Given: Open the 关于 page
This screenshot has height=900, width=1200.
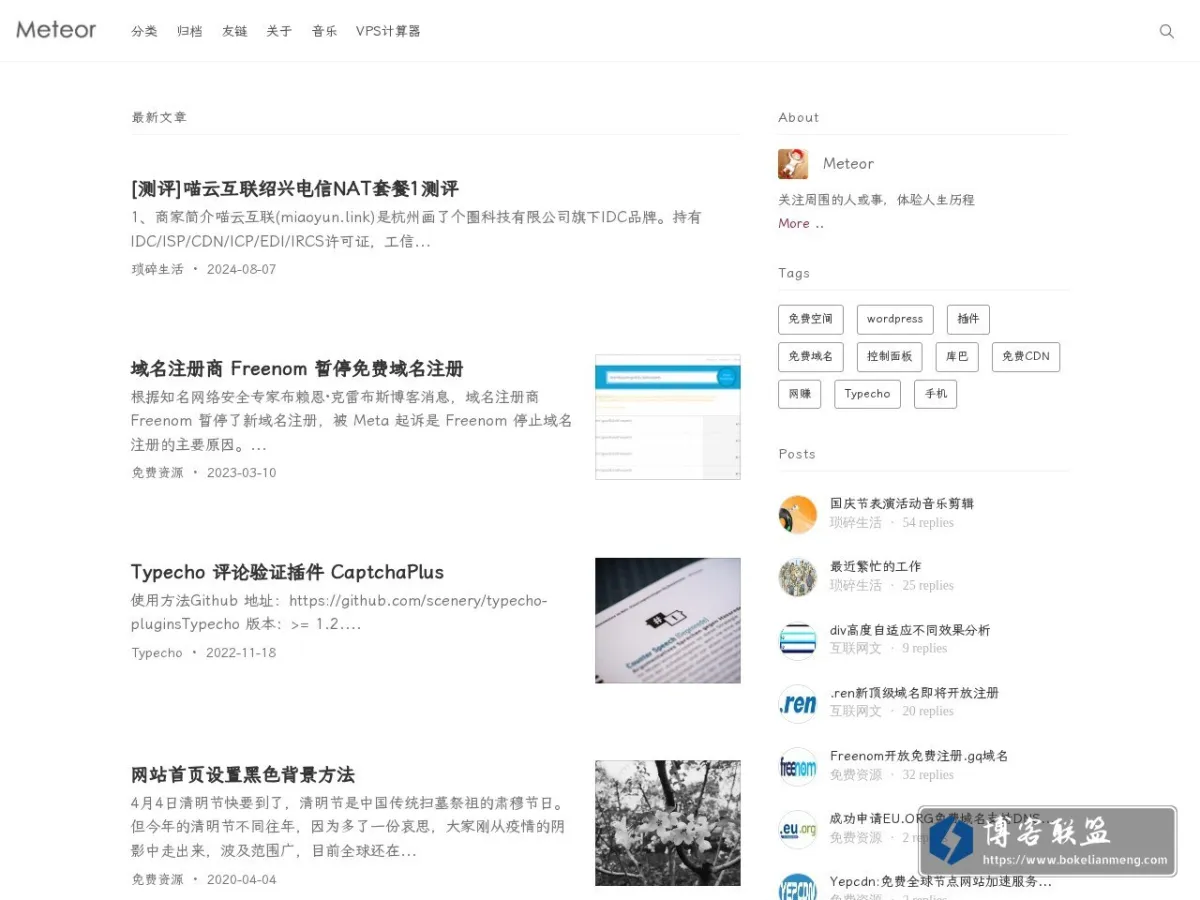Looking at the screenshot, I should tap(279, 31).
